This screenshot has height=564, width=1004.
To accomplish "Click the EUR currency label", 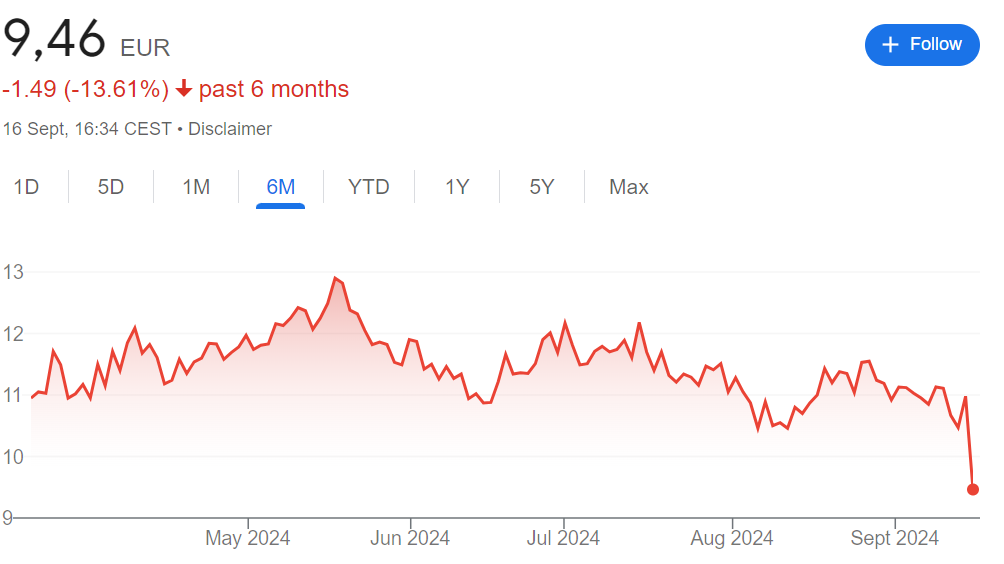I will [x=145, y=48].
